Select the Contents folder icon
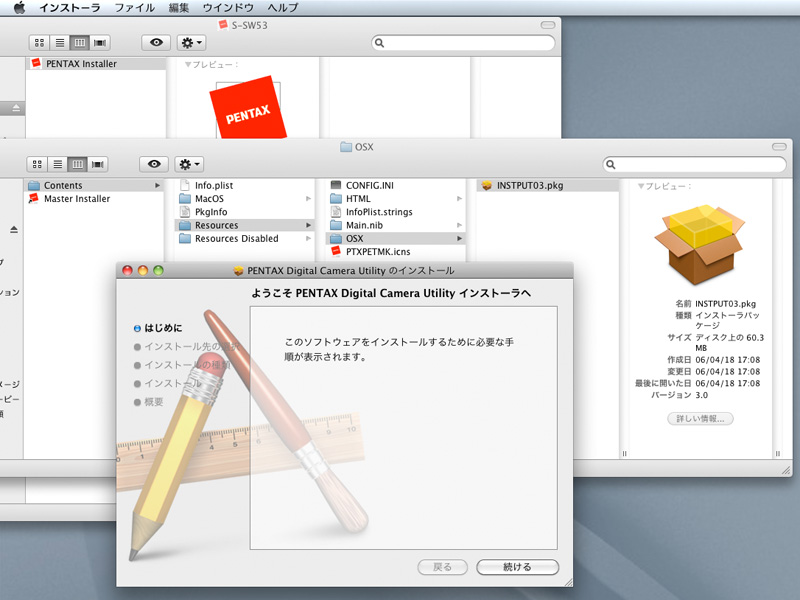This screenshot has height=600, width=800. pos(34,185)
